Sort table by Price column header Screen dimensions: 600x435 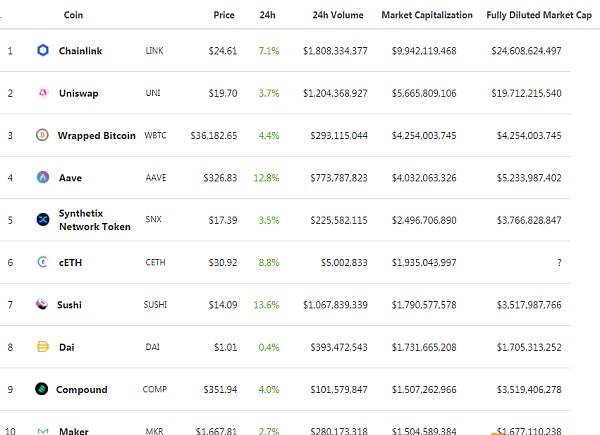pyautogui.click(x=224, y=15)
